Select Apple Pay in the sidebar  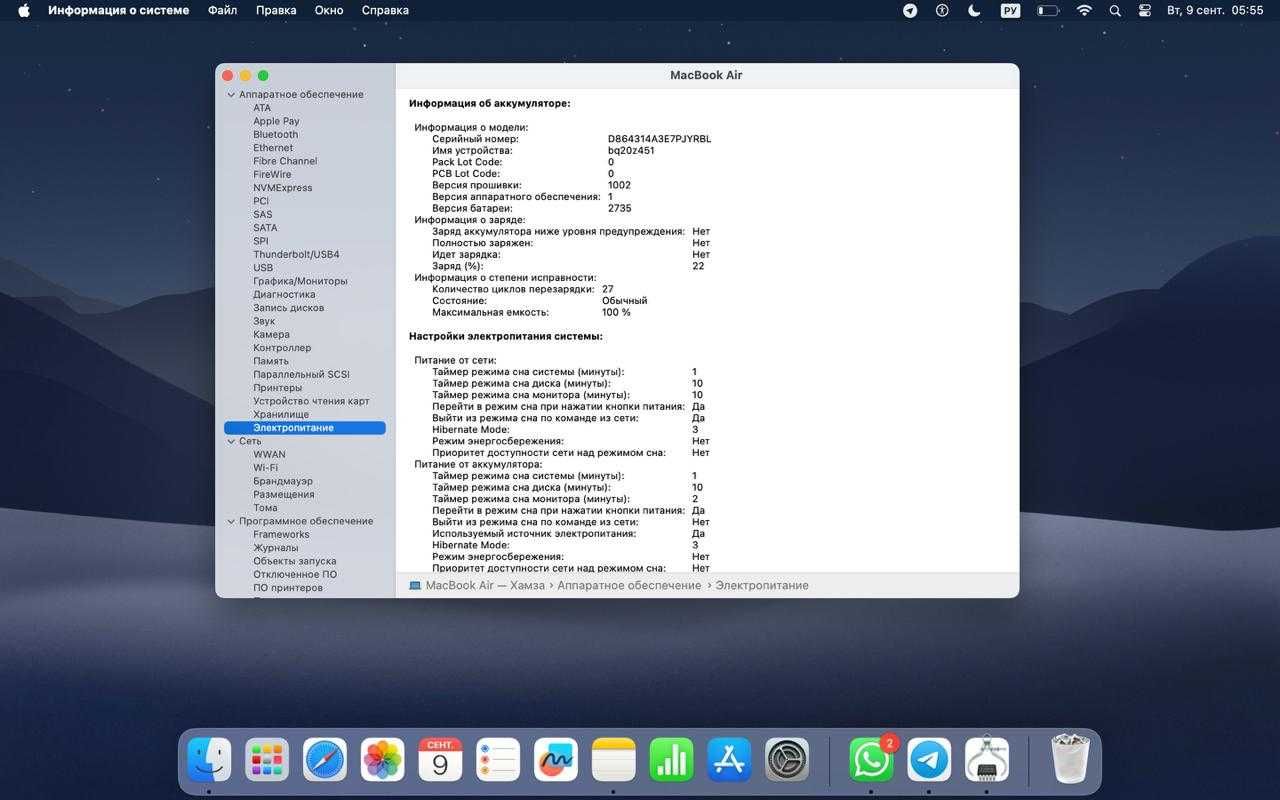click(276, 121)
